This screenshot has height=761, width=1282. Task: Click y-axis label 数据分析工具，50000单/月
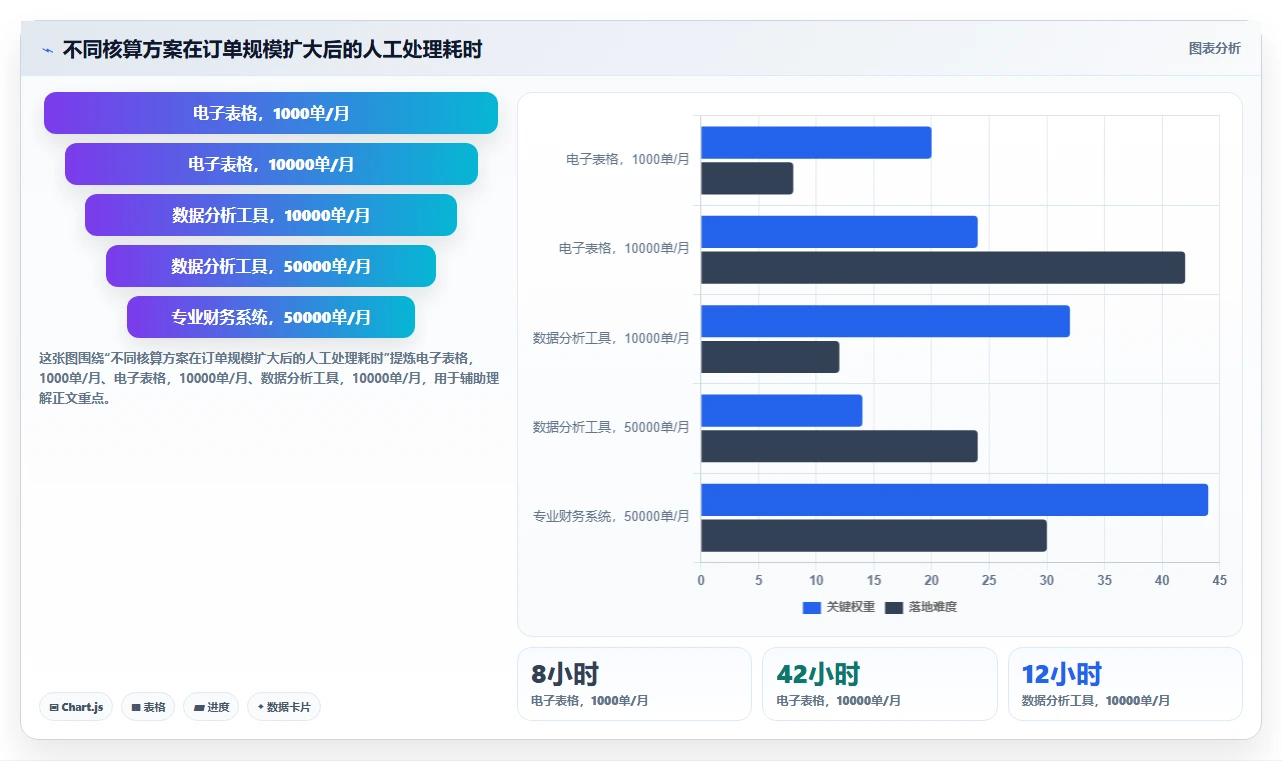coord(611,427)
